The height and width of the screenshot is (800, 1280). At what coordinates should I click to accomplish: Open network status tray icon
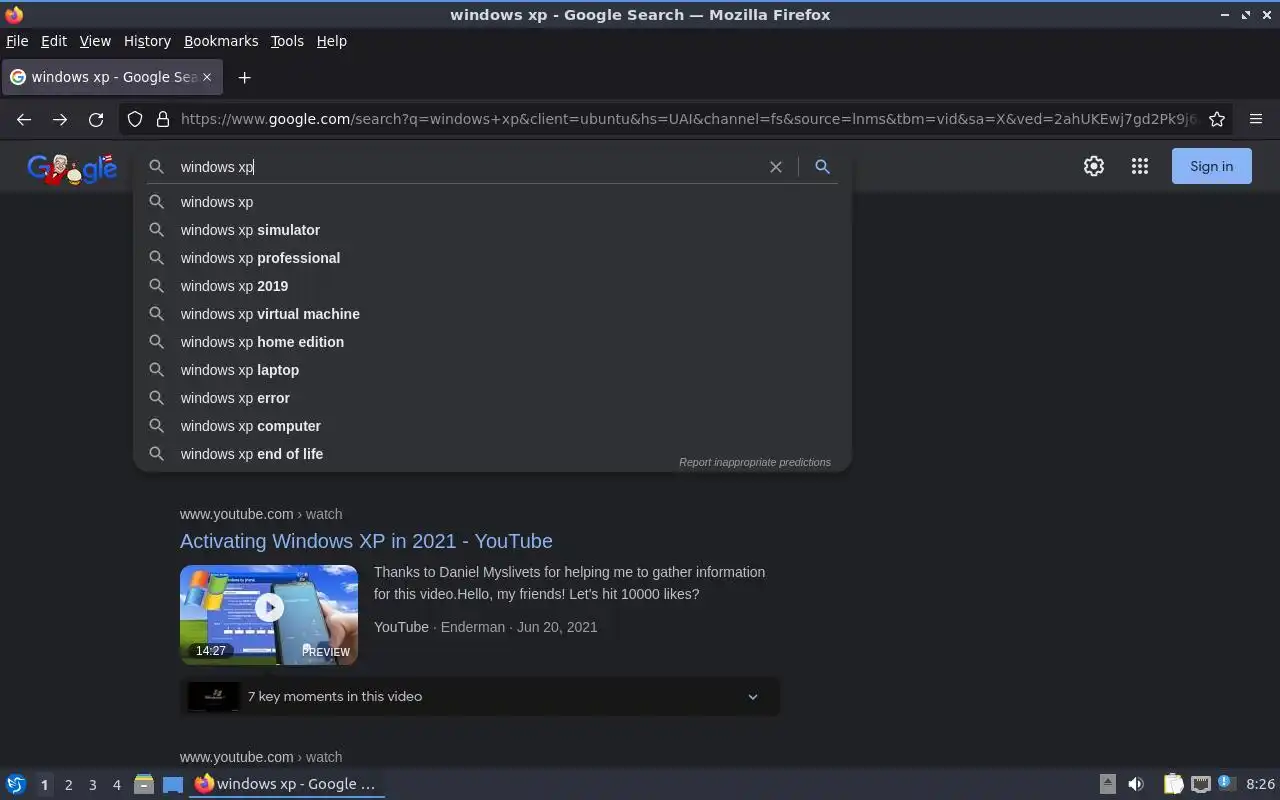coord(1201,784)
